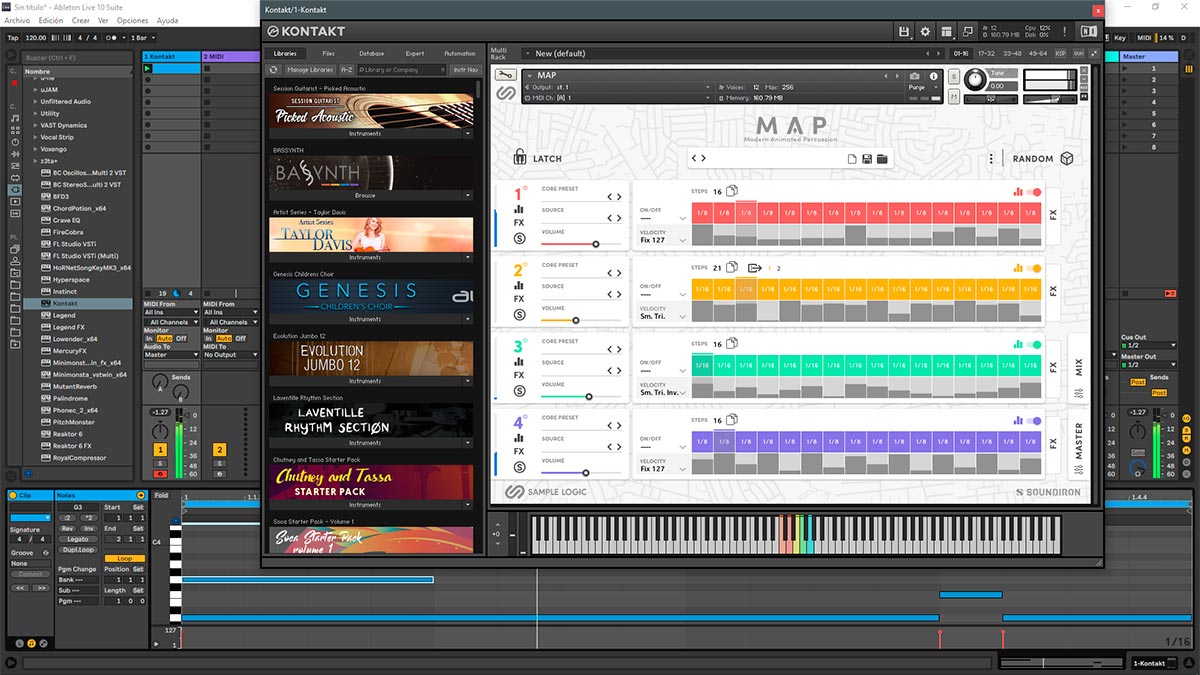Click Tap tempo button in Ableton
The width and height of the screenshot is (1200, 675).
pyautogui.click(x=13, y=38)
